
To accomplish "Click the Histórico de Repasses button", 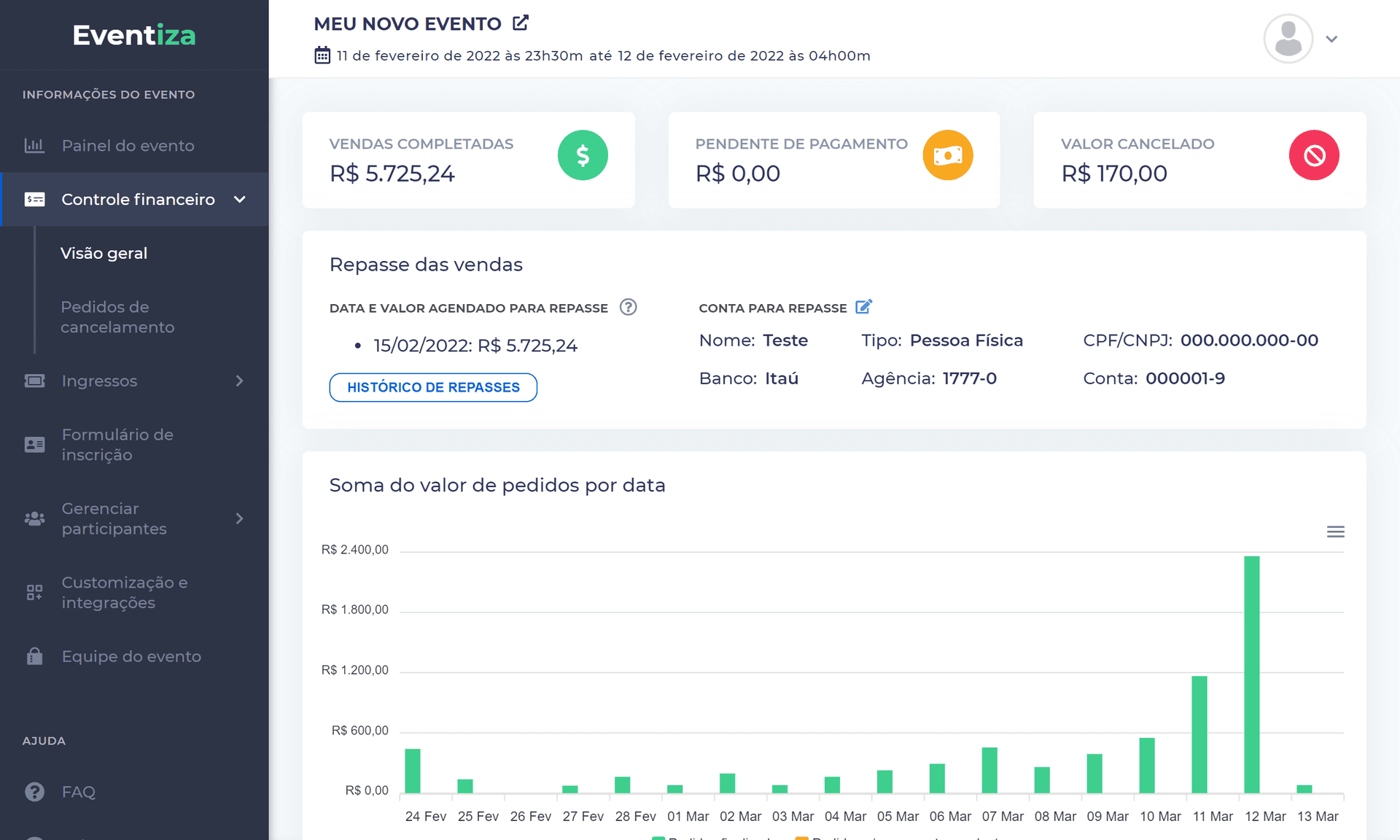I will point(433,387).
